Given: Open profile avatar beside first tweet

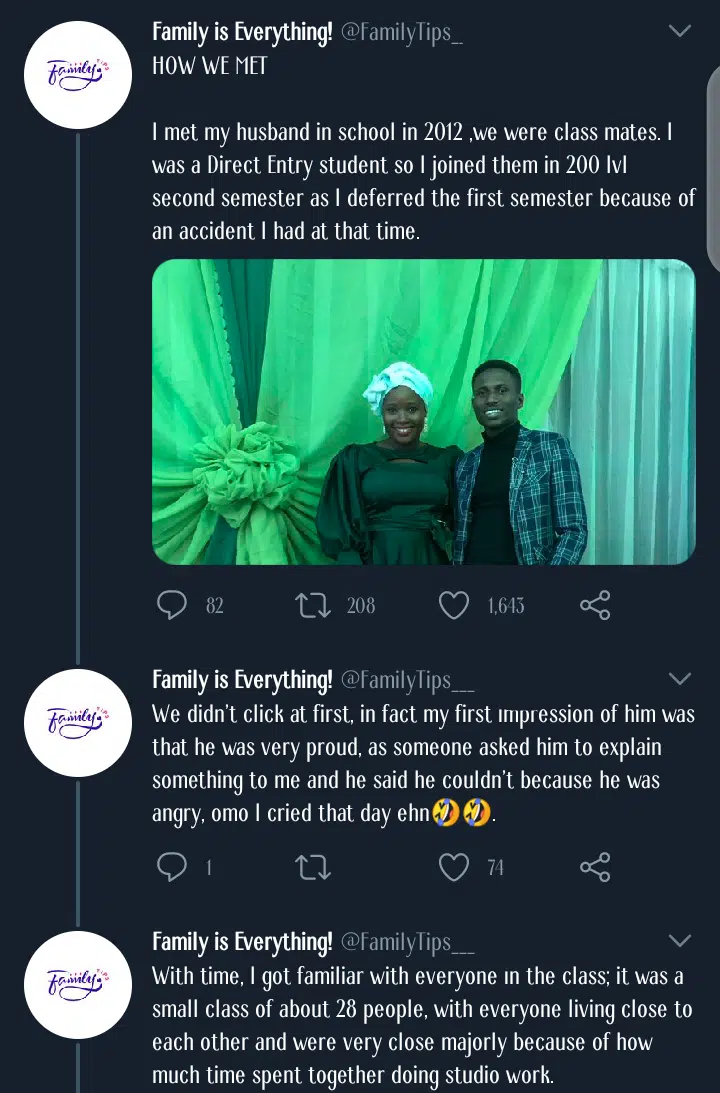Looking at the screenshot, I should pos(77,73).
